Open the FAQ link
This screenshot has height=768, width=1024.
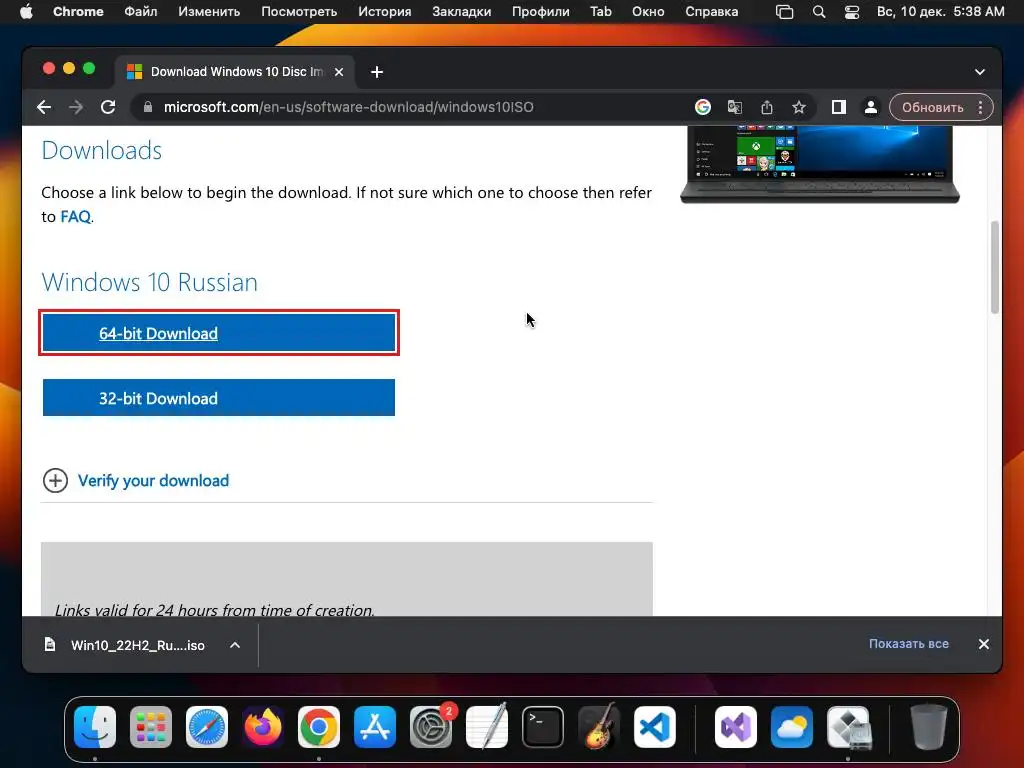click(76, 217)
